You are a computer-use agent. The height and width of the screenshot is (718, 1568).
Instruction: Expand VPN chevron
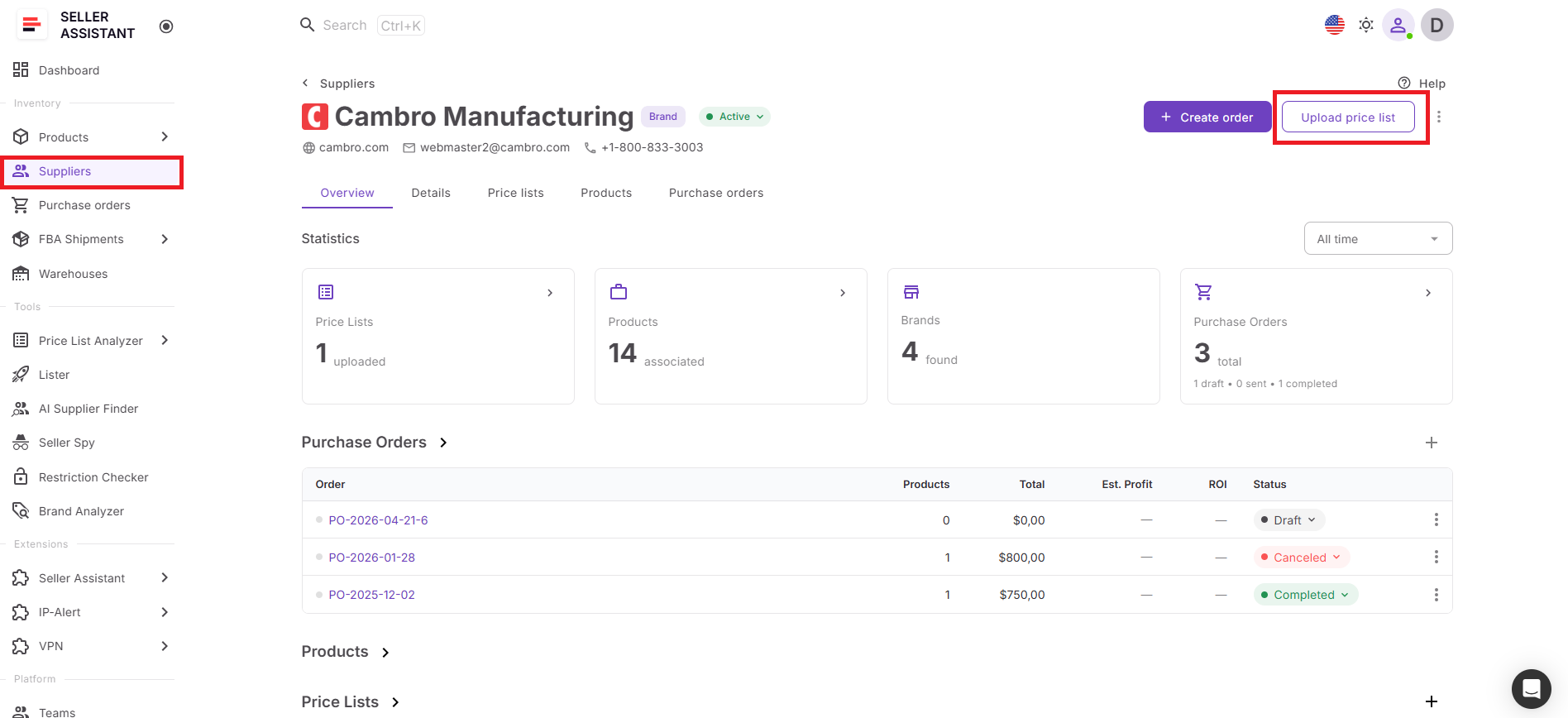click(165, 646)
